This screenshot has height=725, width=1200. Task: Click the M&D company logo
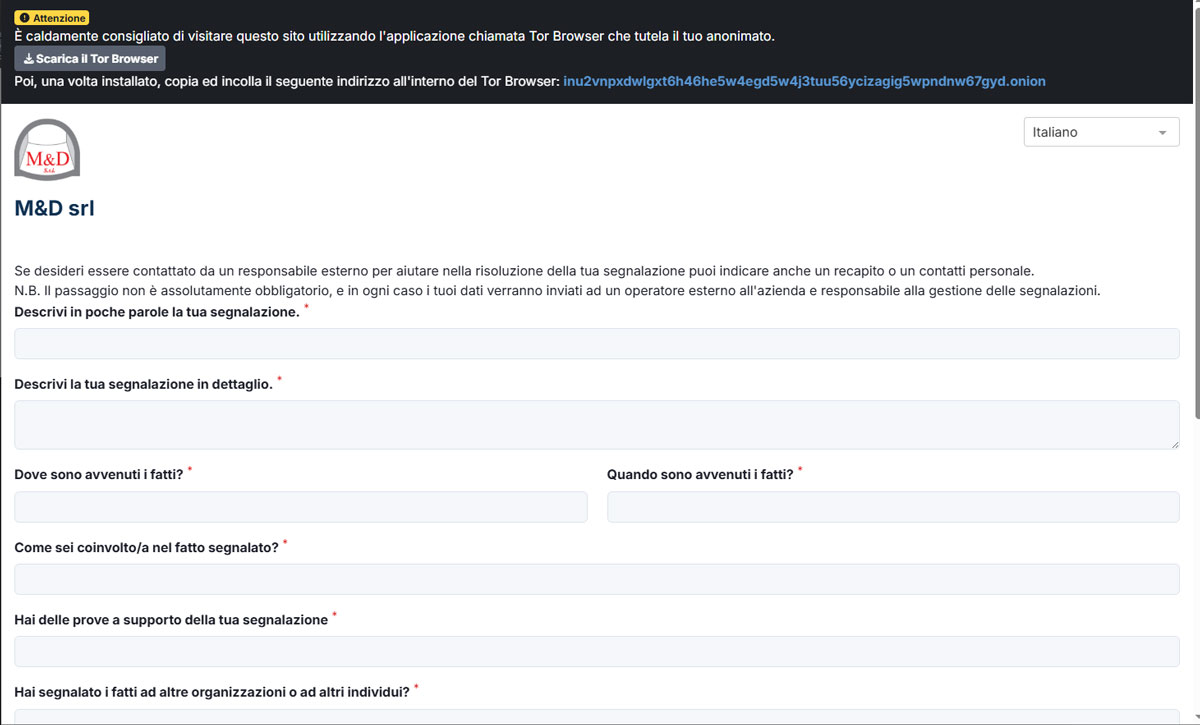tap(47, 150)
